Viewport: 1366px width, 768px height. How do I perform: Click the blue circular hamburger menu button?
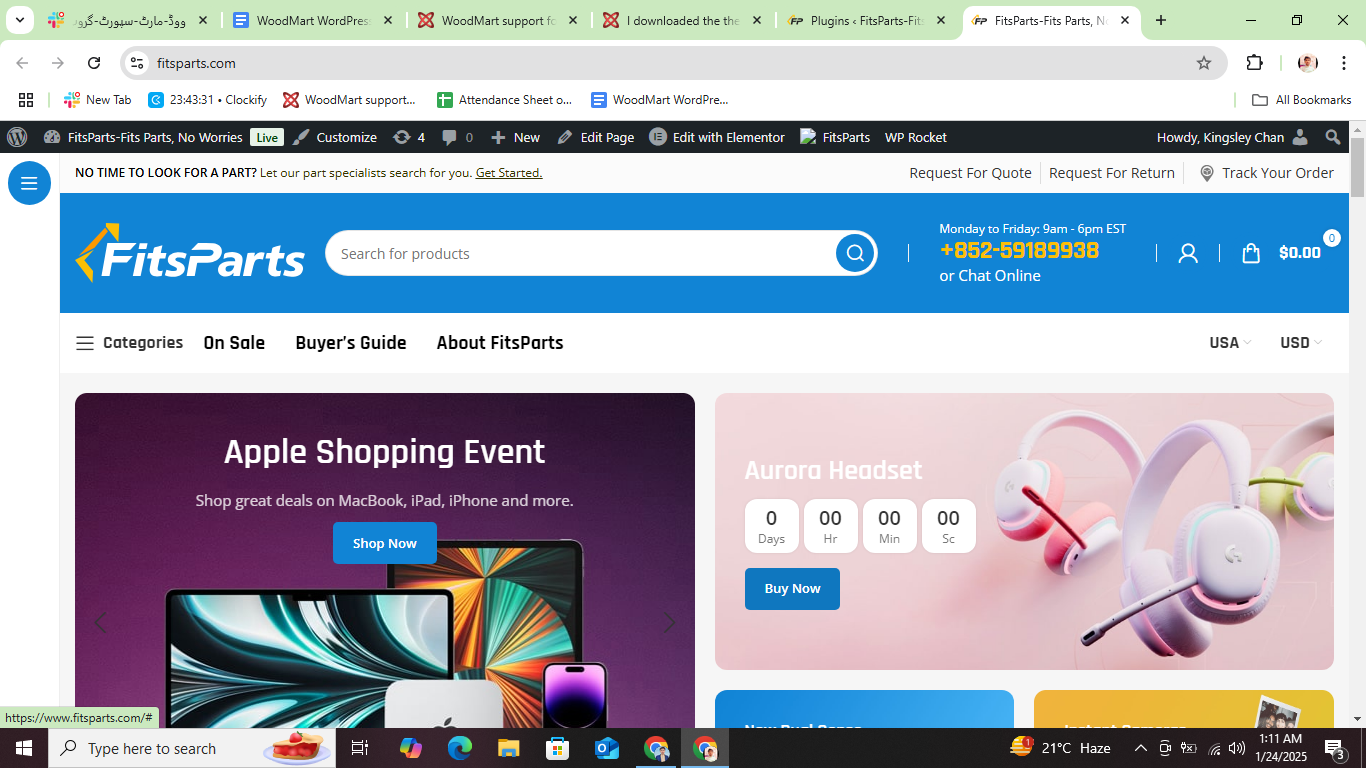pos(29,183)
